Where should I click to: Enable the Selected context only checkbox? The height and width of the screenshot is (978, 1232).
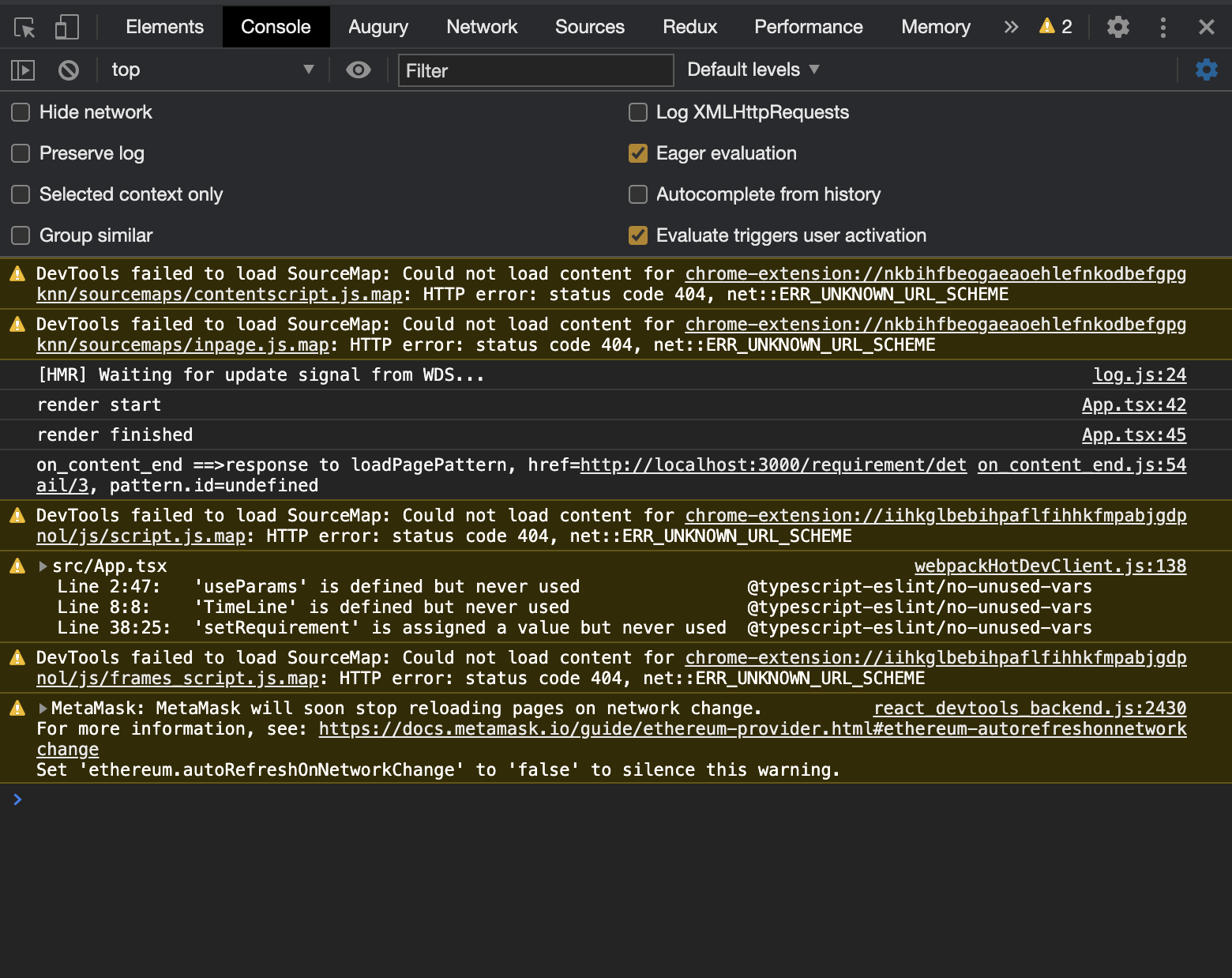pyautogui.click(x=21, y=194)
